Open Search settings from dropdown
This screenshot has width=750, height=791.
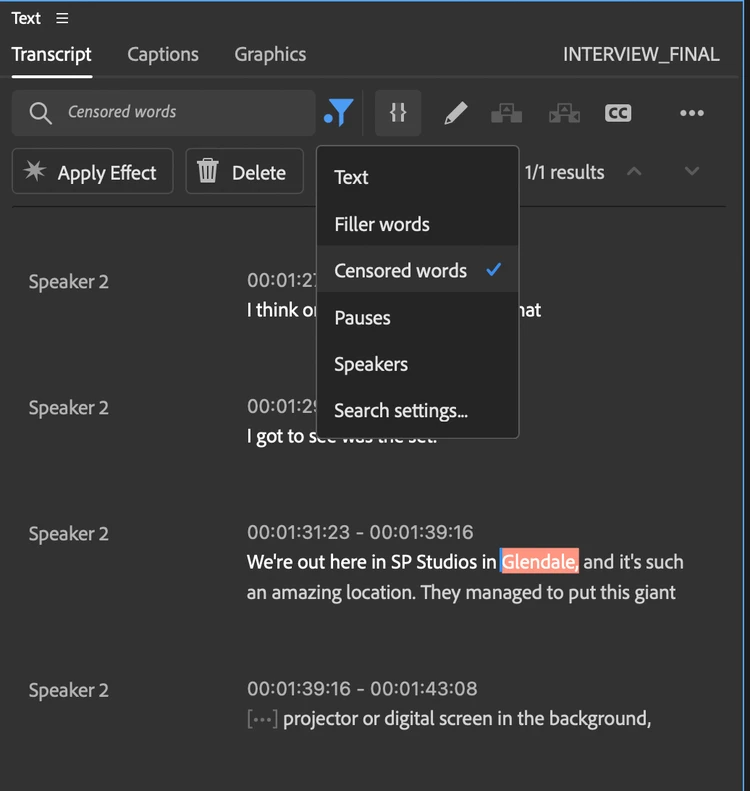pyautogui.click(x=401, y=410)
